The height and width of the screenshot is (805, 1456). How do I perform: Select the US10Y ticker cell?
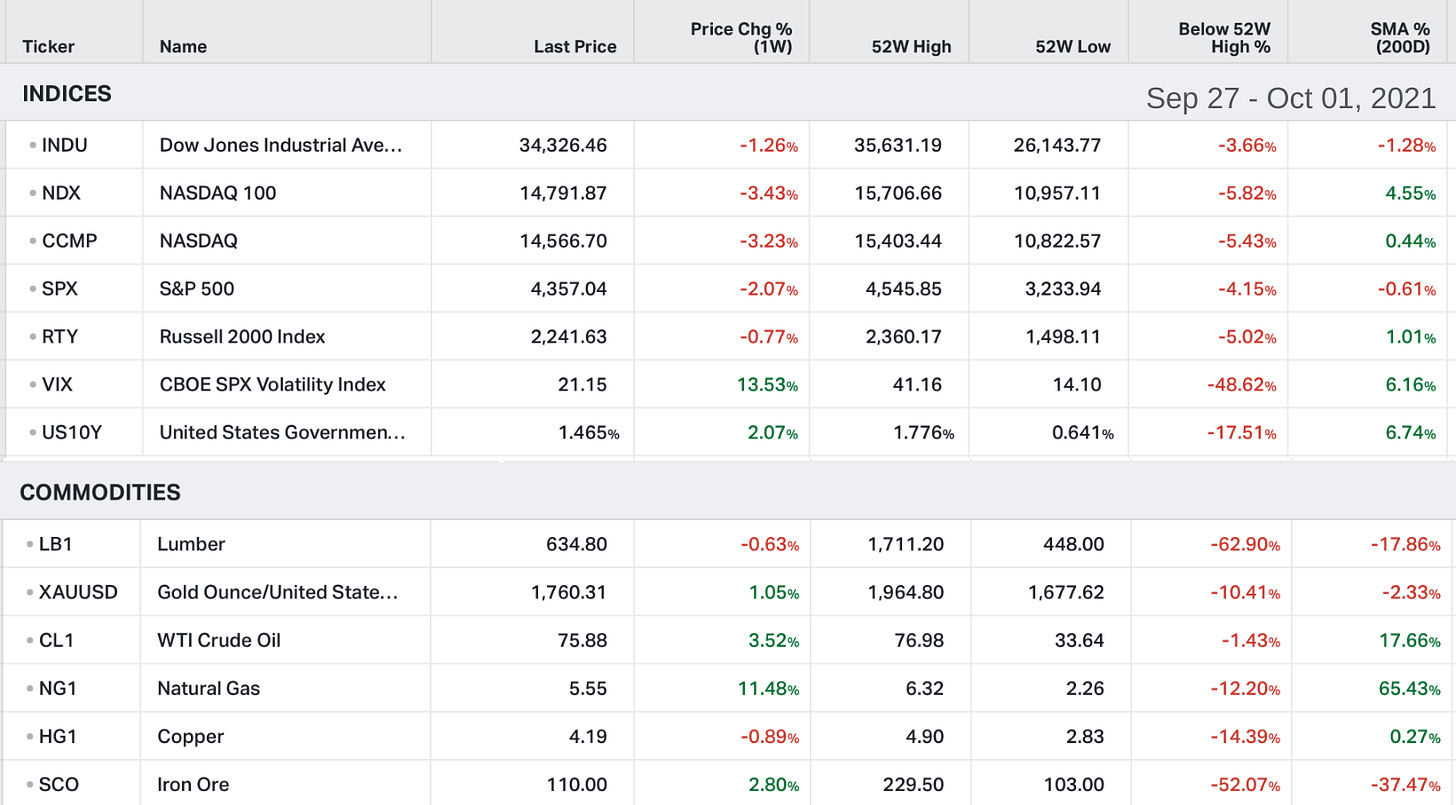(x=73, y=433)
